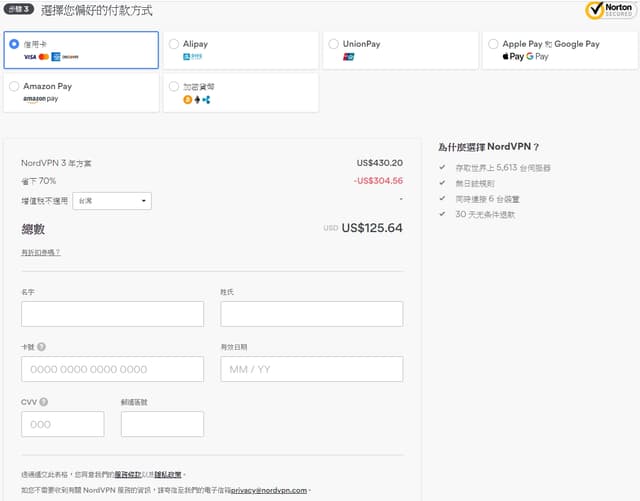Open the VAT country dropdown

tap(112, 201)
